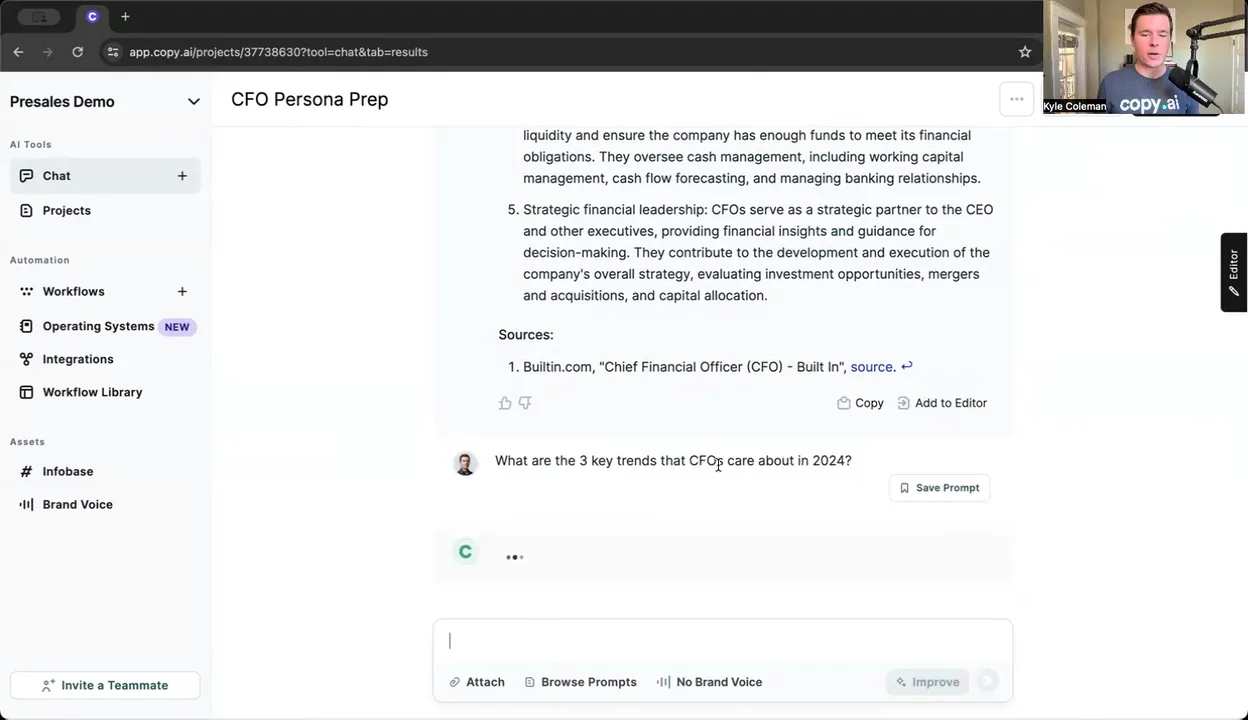Open the three-dot more options menu
The width and height of the screenshot is (1248, 720).
[x=1016, y=99]
